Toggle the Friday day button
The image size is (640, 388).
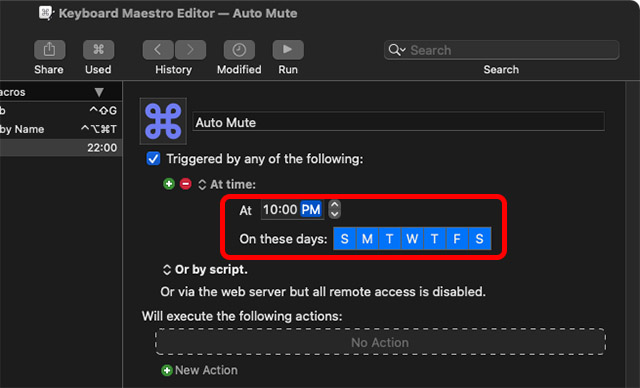(x=457, y=239)
